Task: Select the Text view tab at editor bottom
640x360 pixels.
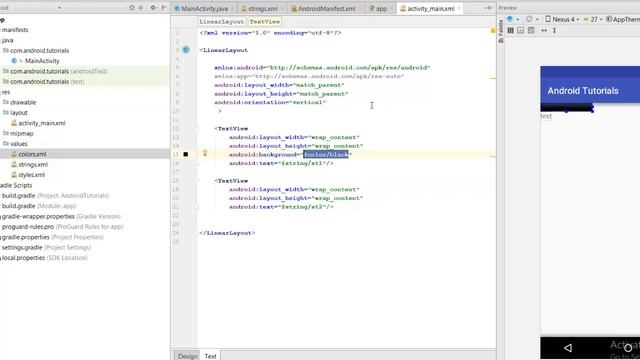Action: 210,356
